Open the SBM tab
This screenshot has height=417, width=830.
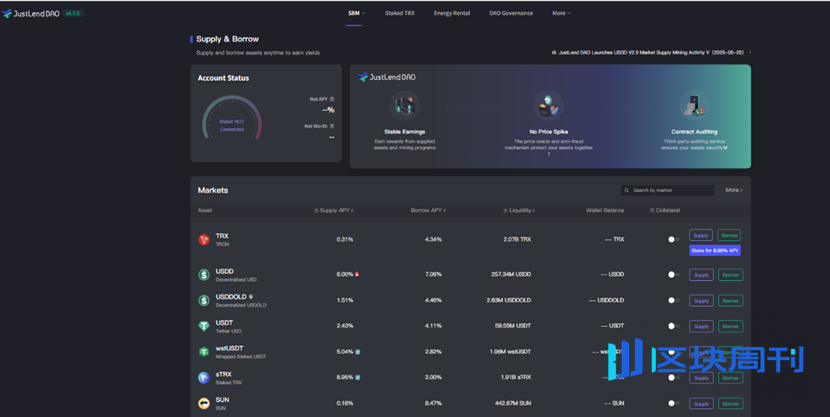coord(354,13)
